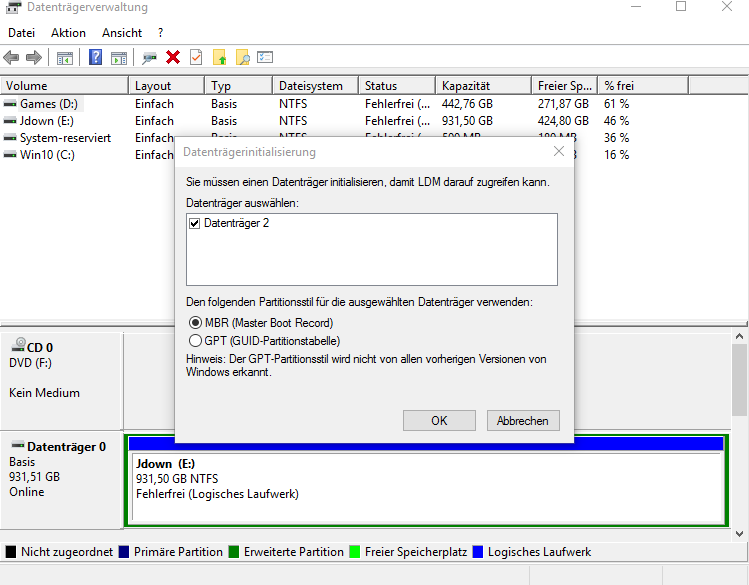Click the folder with green arrow icon
The height and width of the screenshot is (585, 749).
coord(219,58)
